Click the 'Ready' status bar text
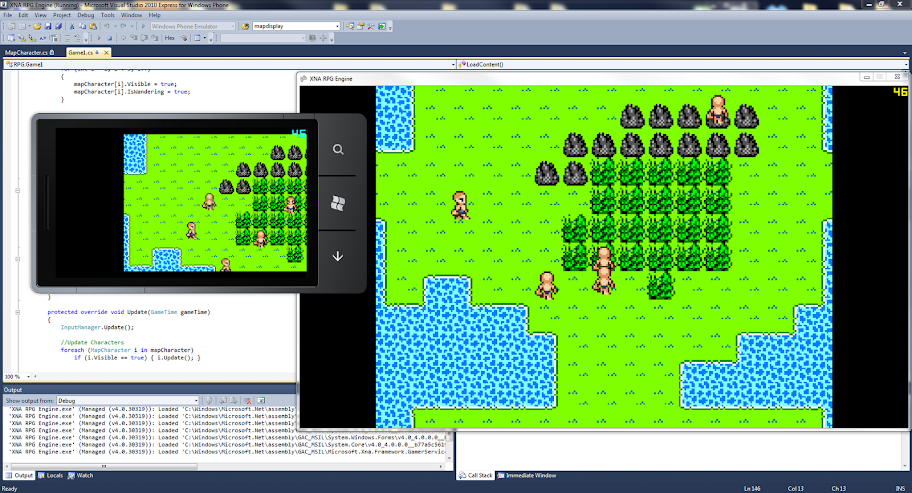 point(9,488)
